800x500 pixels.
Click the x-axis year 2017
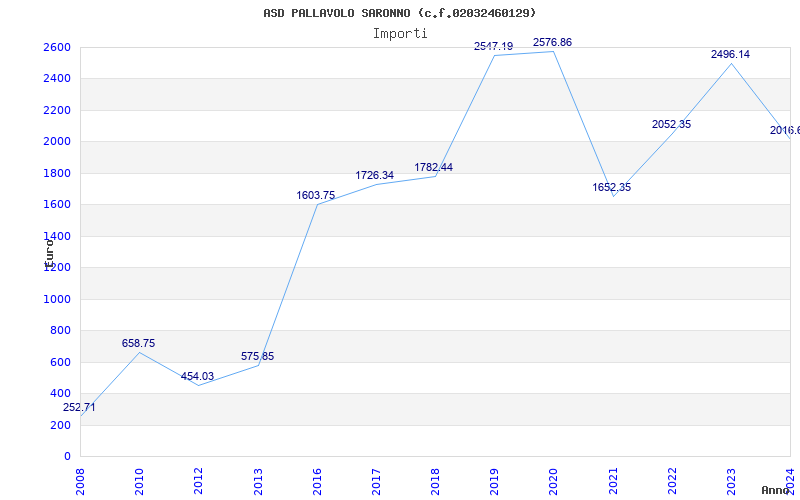tap(376, 481)
